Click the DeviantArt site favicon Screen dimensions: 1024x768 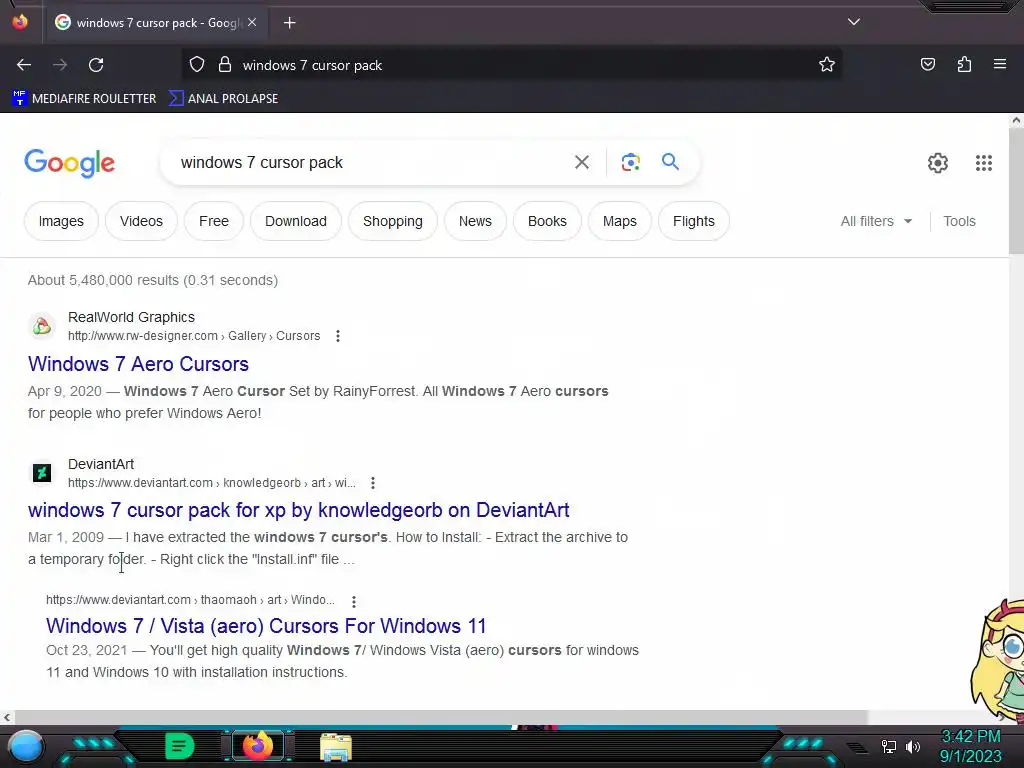42,473
